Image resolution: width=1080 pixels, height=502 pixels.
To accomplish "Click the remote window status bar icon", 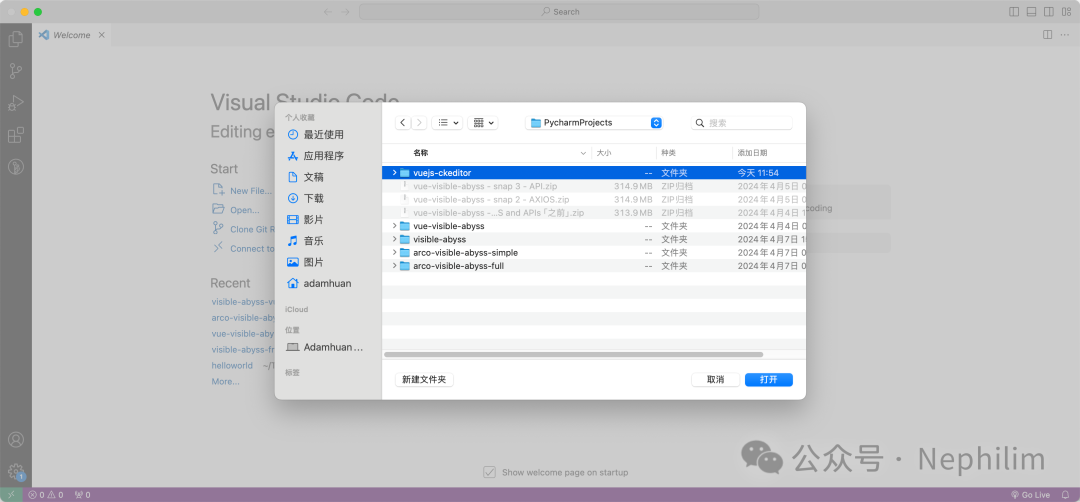I will 11,494.
